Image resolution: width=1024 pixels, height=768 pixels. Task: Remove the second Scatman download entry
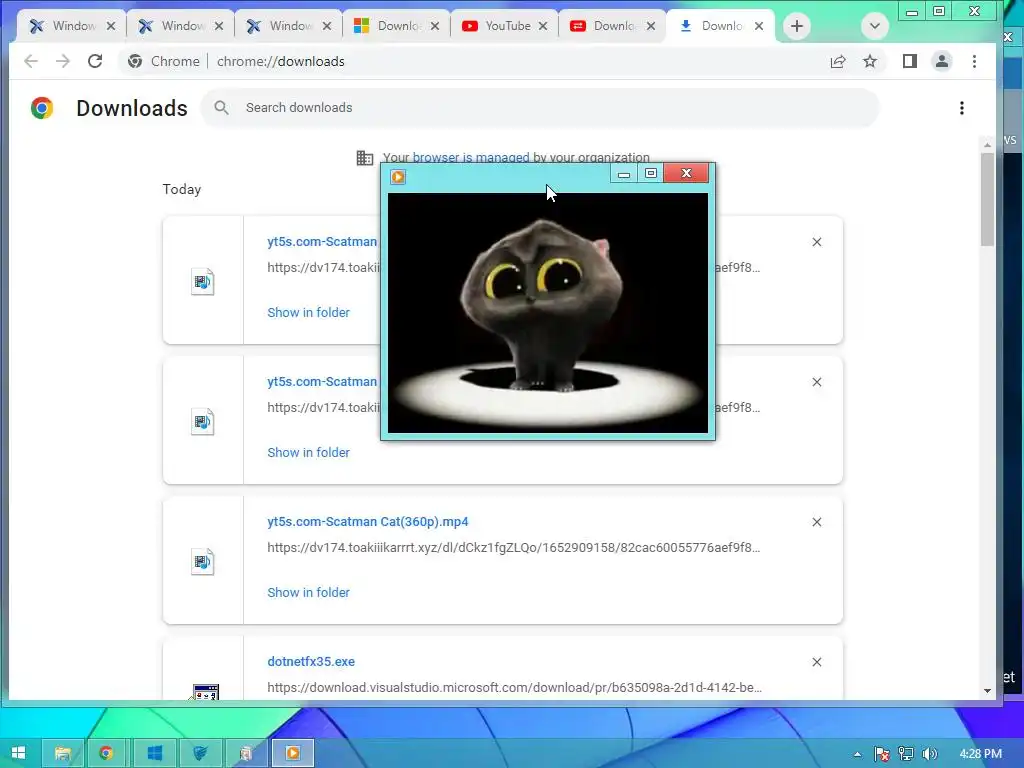(x=817, y=382)
